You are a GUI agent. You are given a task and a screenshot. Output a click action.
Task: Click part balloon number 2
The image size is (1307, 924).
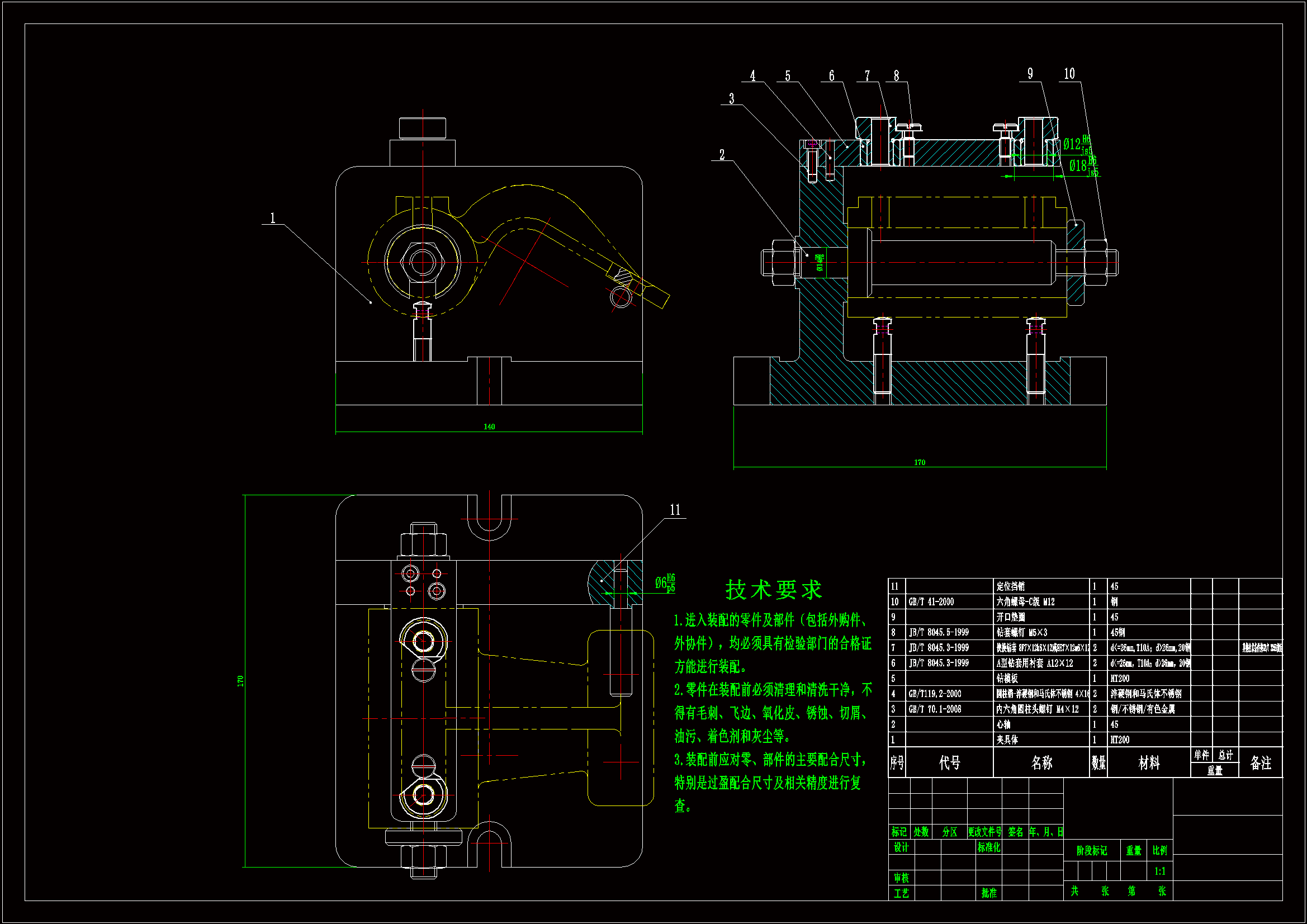click(x=722, y=155)
